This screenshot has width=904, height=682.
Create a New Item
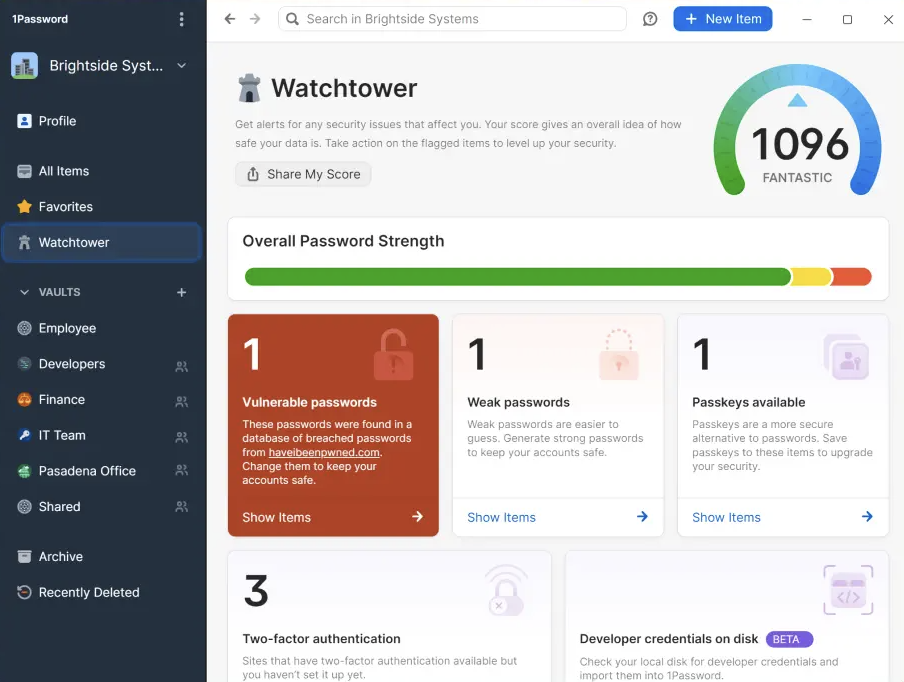722,19
